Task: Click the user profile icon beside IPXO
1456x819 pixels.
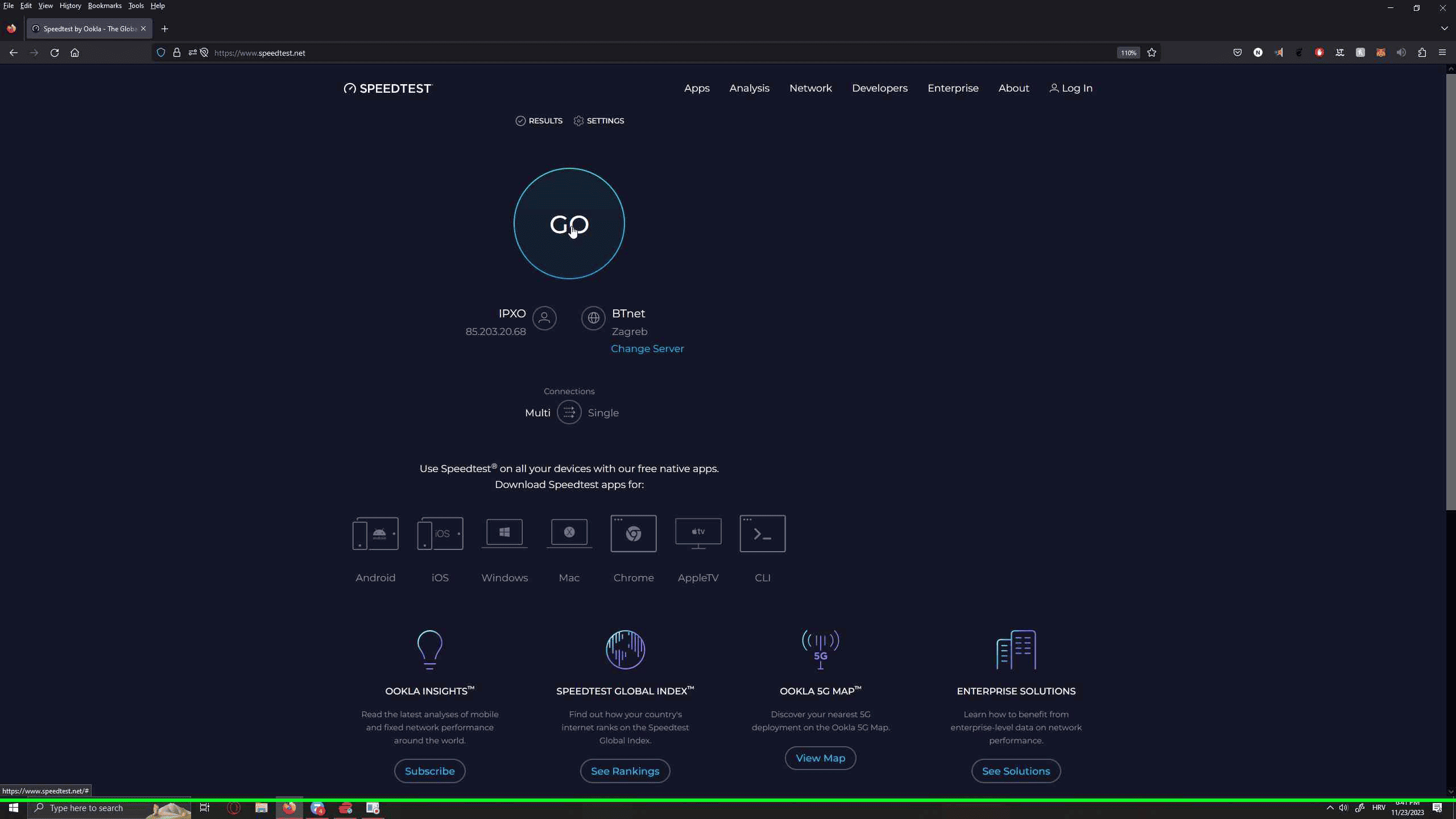Action: [x=544, y=318]
